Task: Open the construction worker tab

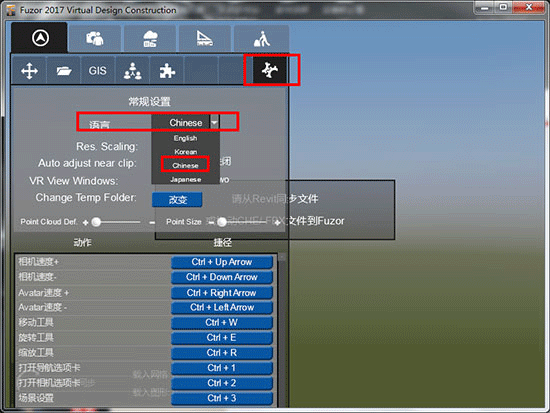Action: [x=262, y=39]
